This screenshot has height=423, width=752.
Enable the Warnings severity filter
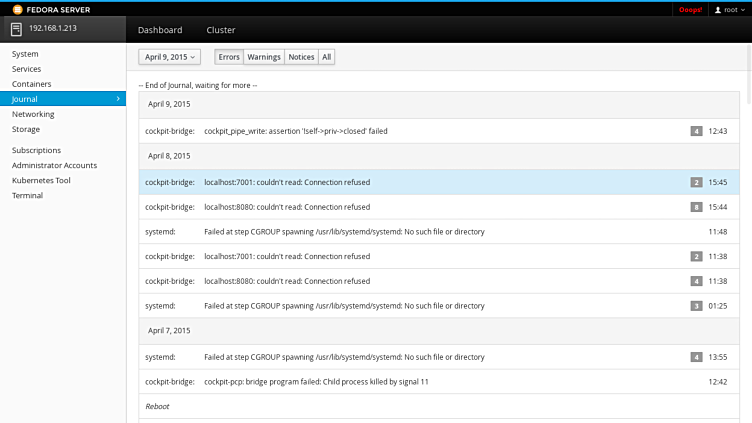pos(264,57)
